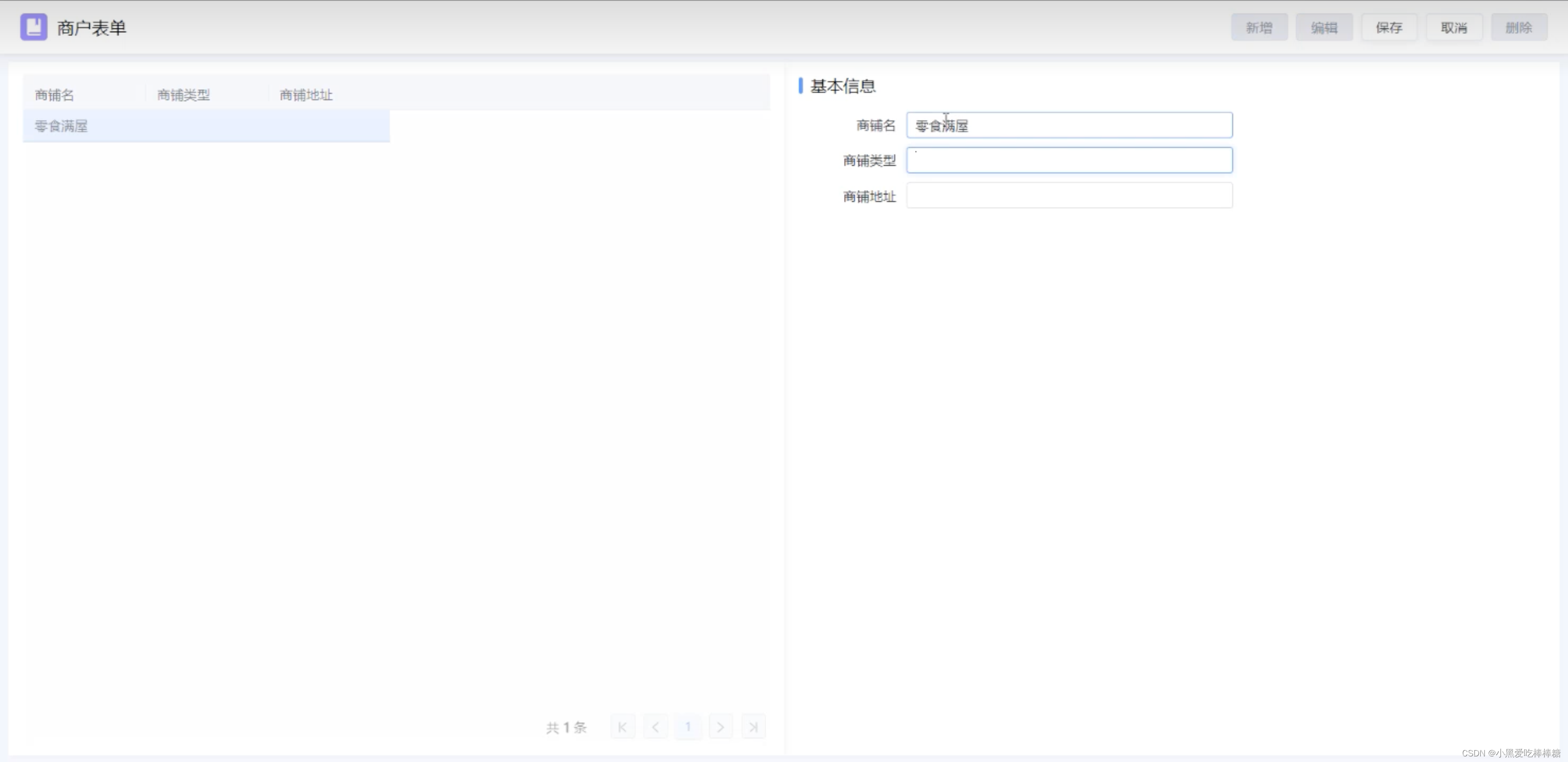Click the 编辑 button
Image resolution: width=1568 pixels, height=762 pixels.
[1324, 28]
